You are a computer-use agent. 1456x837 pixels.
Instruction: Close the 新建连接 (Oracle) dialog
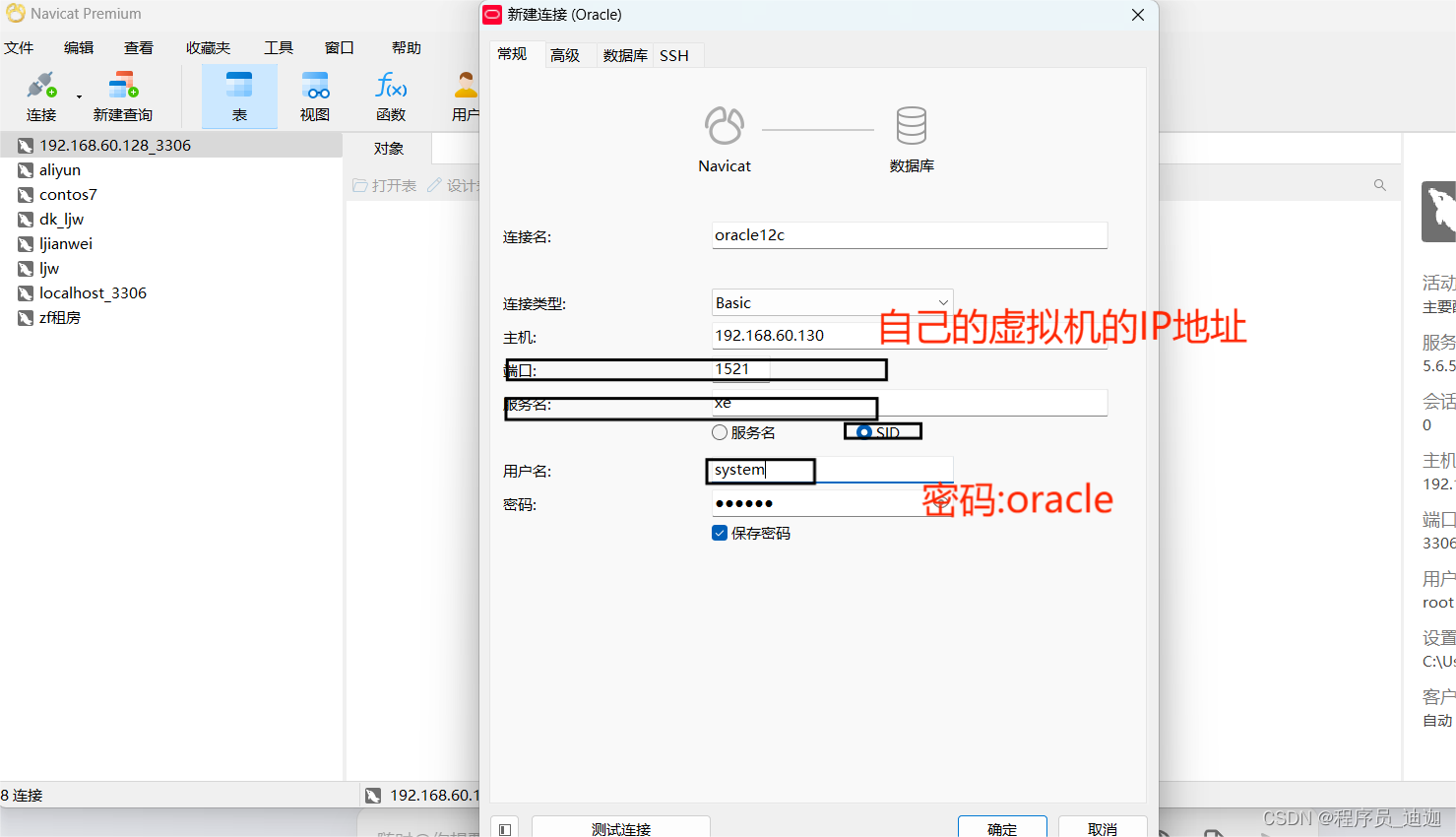(x=1138, y=15)
